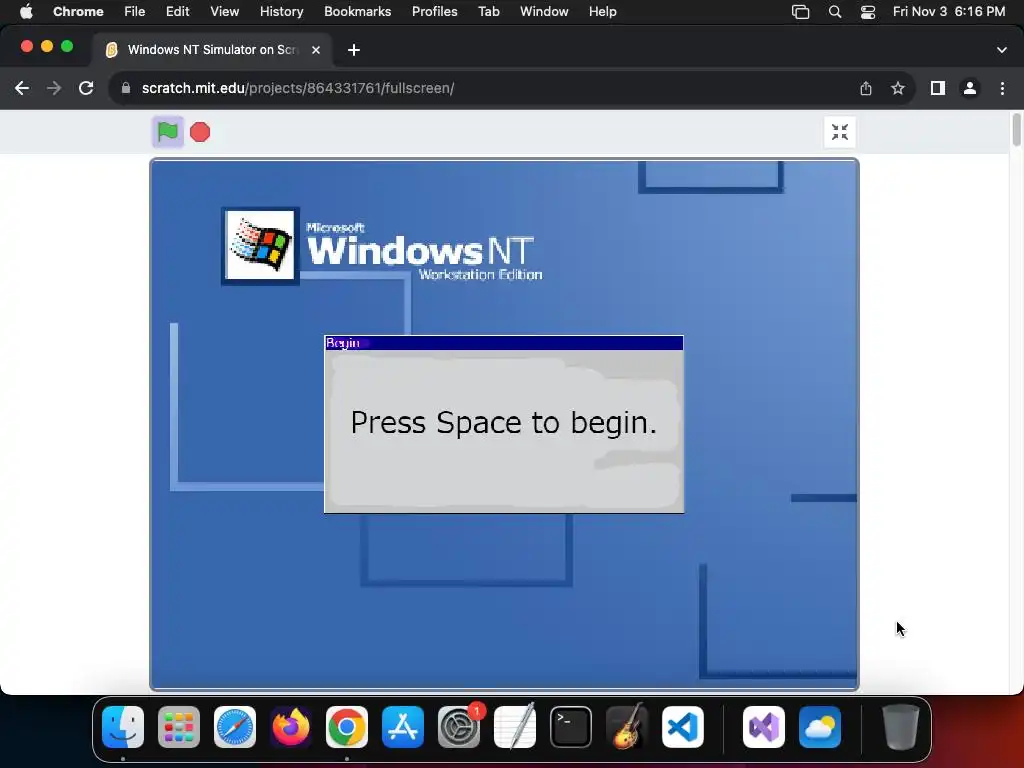1024x768 pixels.
Task: Launch GarageBand from the Dock
Action: coord(627,727)
